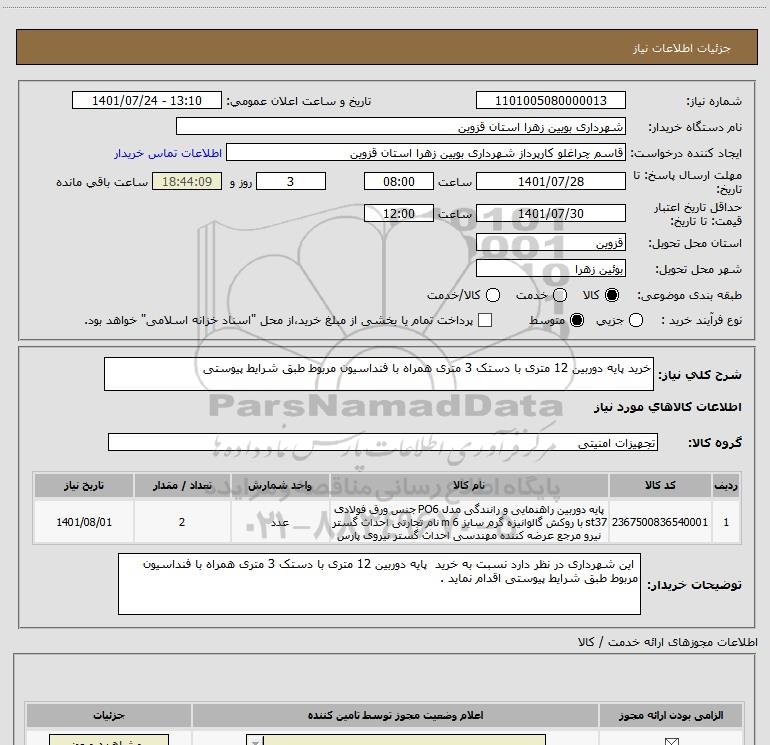
Task: Click the page header جزئیات اطلاعات نیاز
Action: (x=682, y=48)
